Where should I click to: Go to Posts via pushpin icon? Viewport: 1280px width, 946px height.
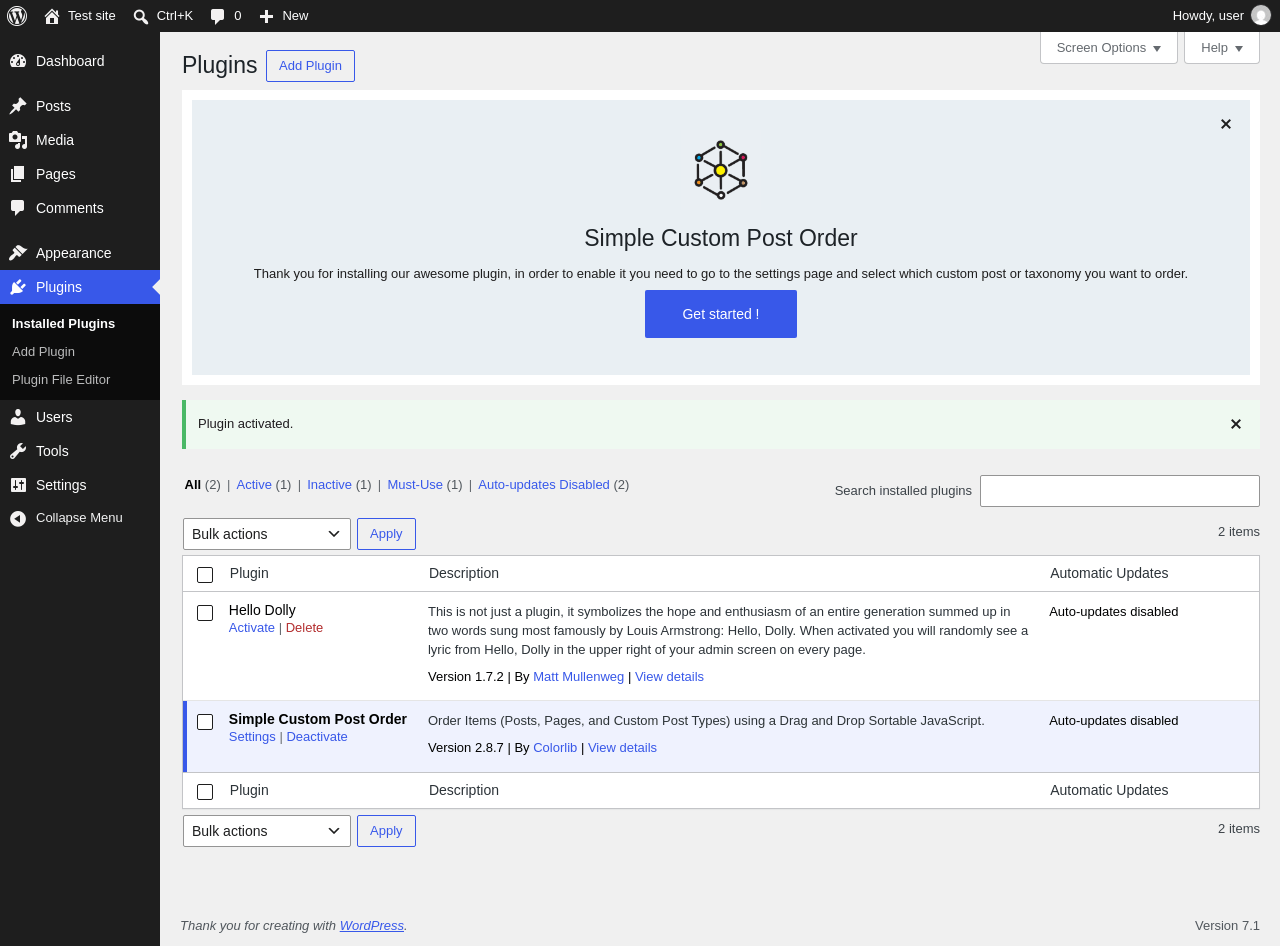click(x=18, y=106)
